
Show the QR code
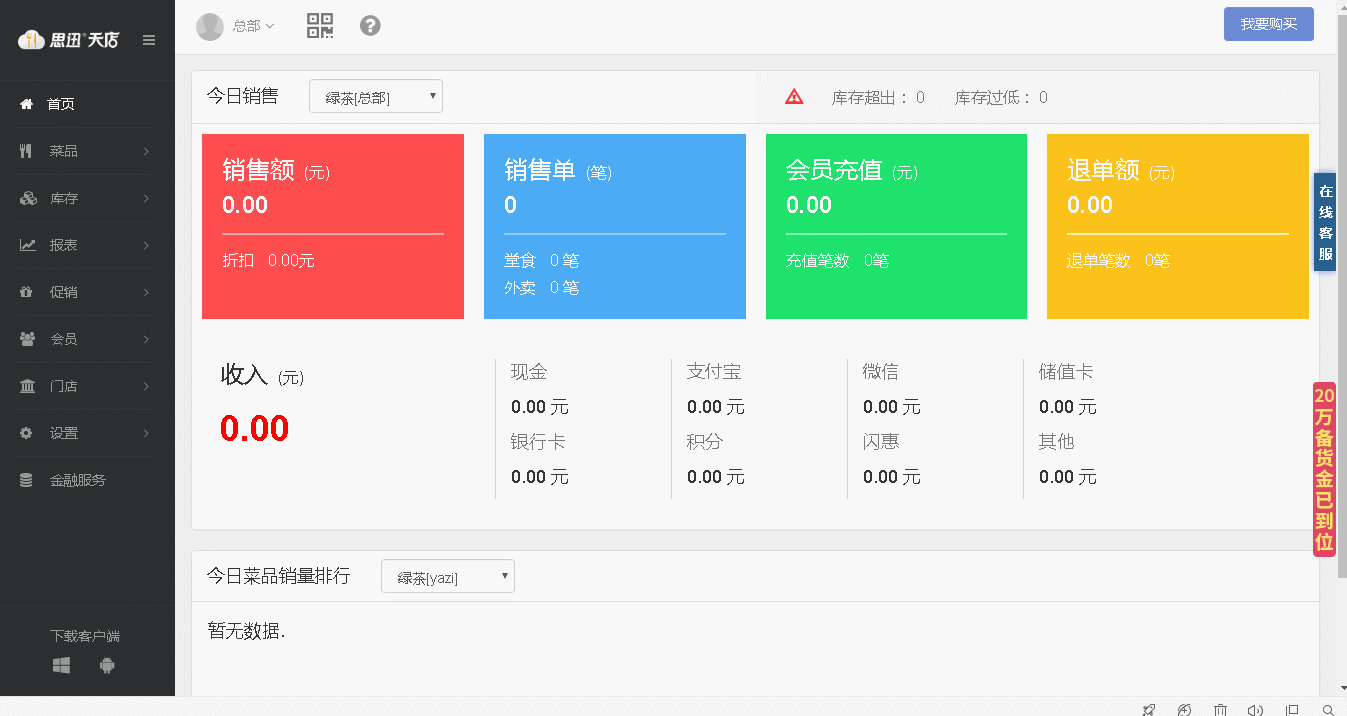tap(320, 26)
